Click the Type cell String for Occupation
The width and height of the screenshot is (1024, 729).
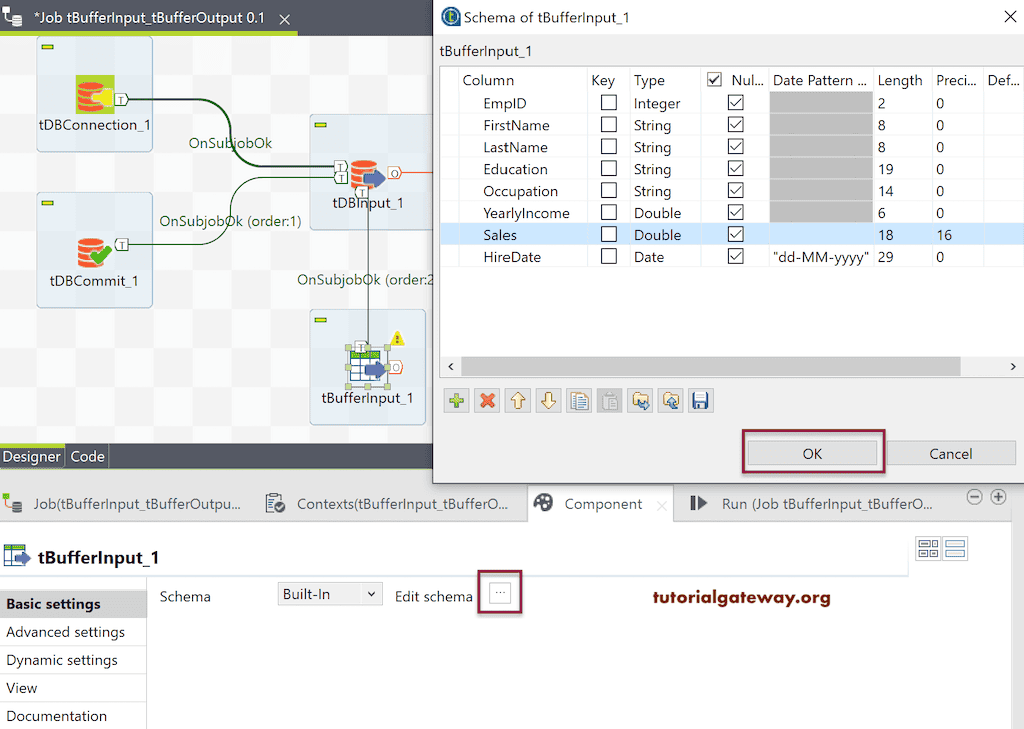[665, 191]
